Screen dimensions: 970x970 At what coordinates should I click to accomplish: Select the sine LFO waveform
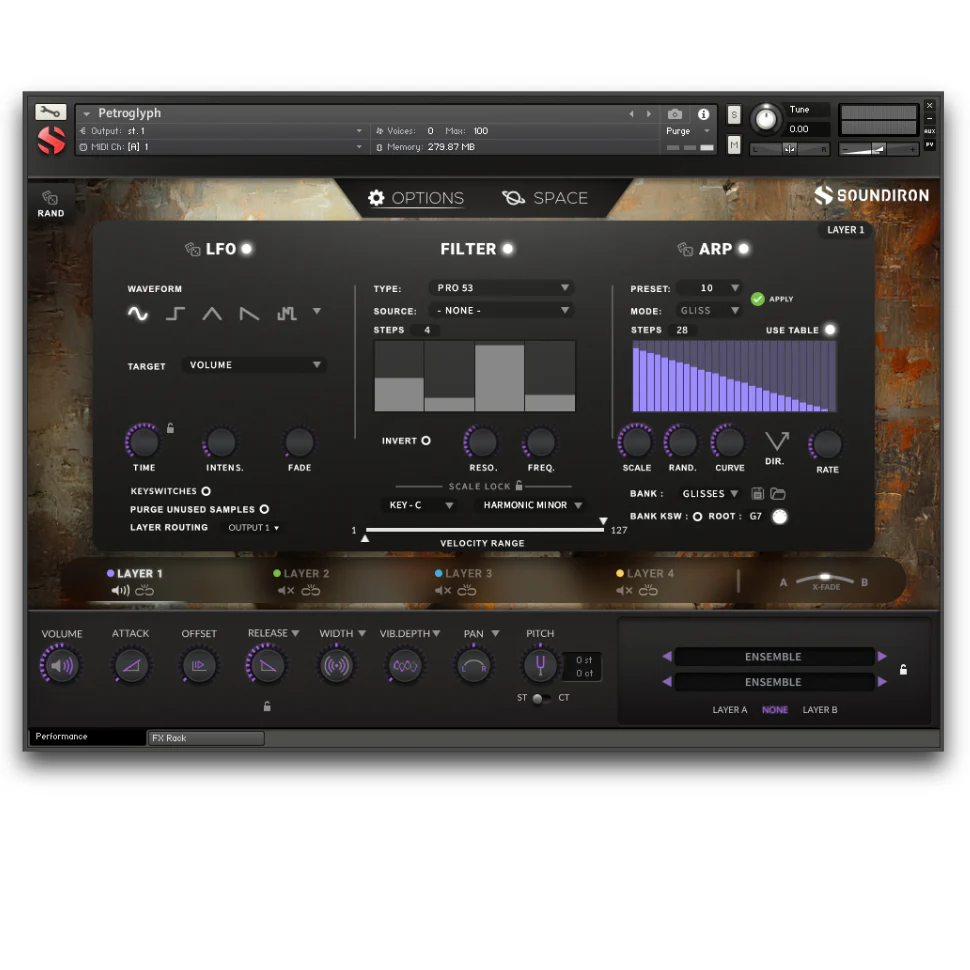click(138, 314)
